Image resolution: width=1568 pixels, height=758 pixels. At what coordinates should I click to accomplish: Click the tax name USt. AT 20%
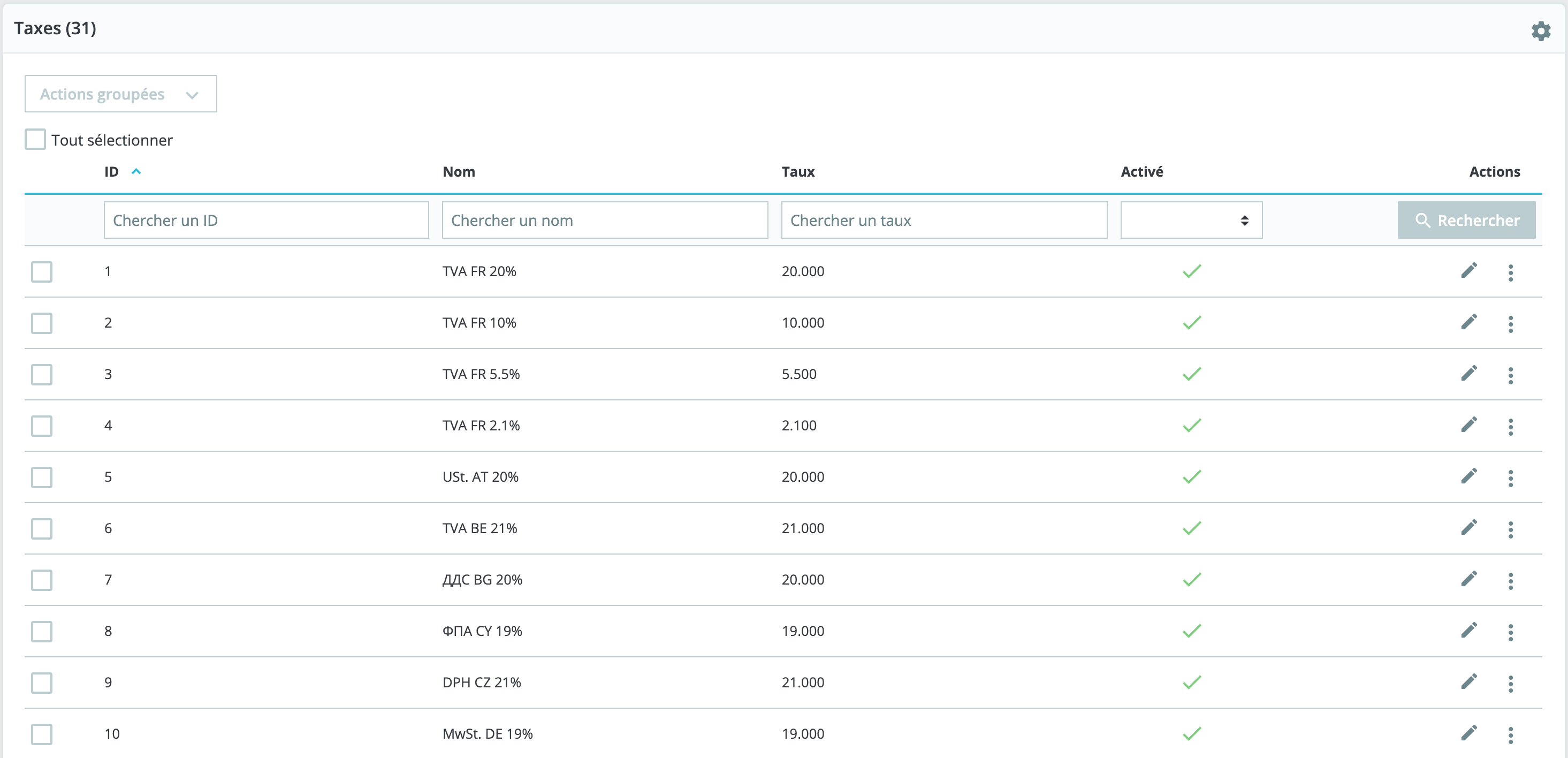pos(480,477)
